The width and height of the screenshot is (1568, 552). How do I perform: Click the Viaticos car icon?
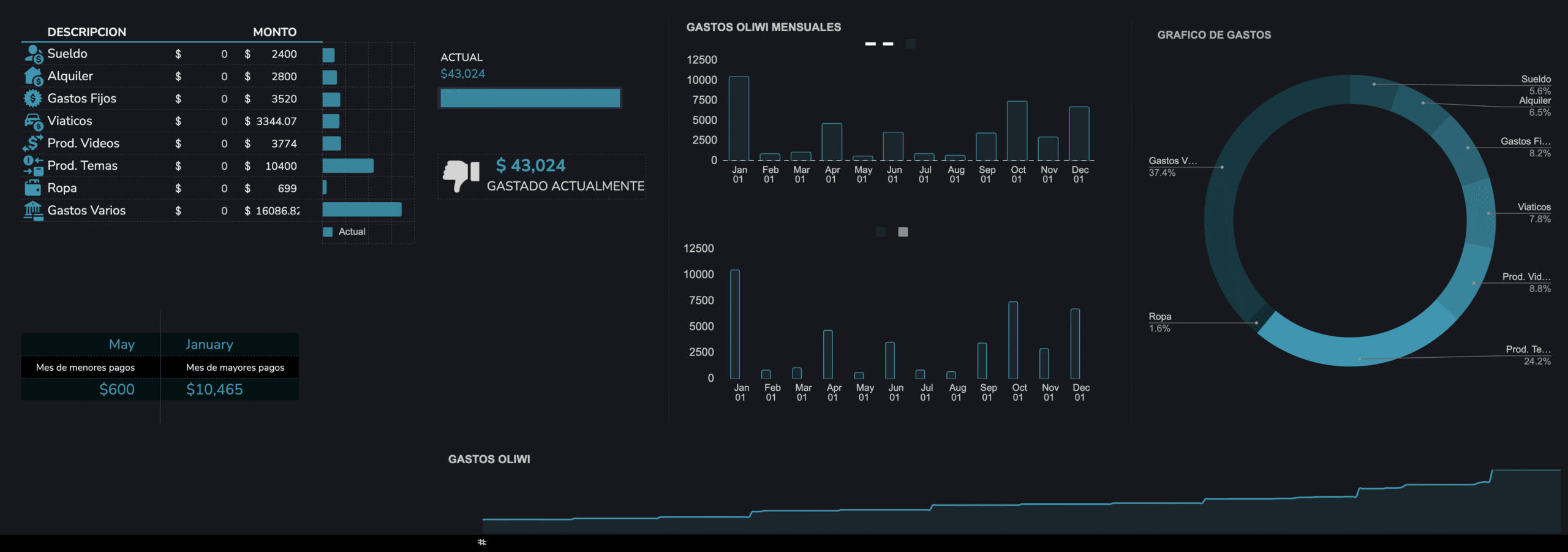click(x=34, y=121)
